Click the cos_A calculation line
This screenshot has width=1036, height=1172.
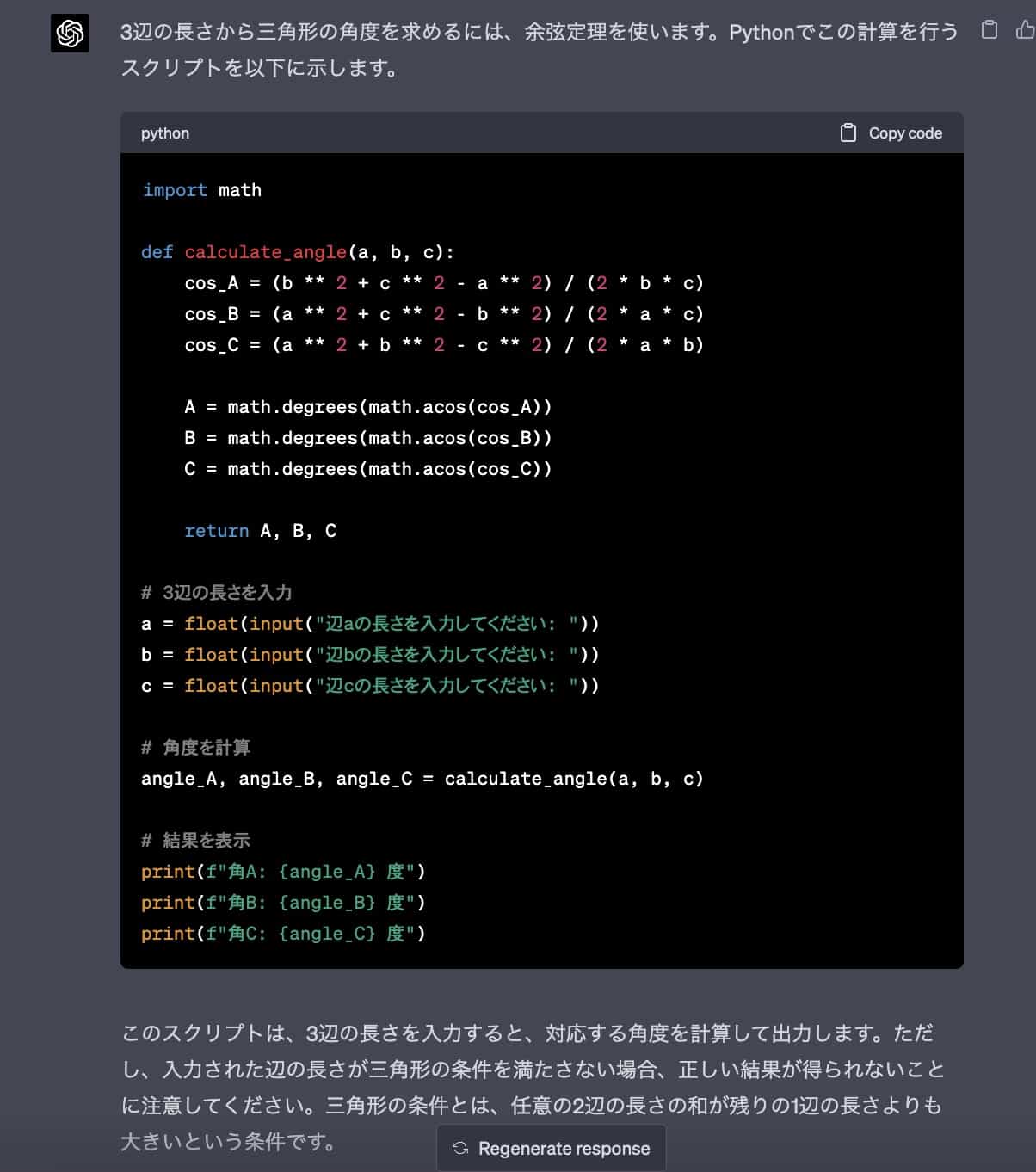click(x=444, y=282)
